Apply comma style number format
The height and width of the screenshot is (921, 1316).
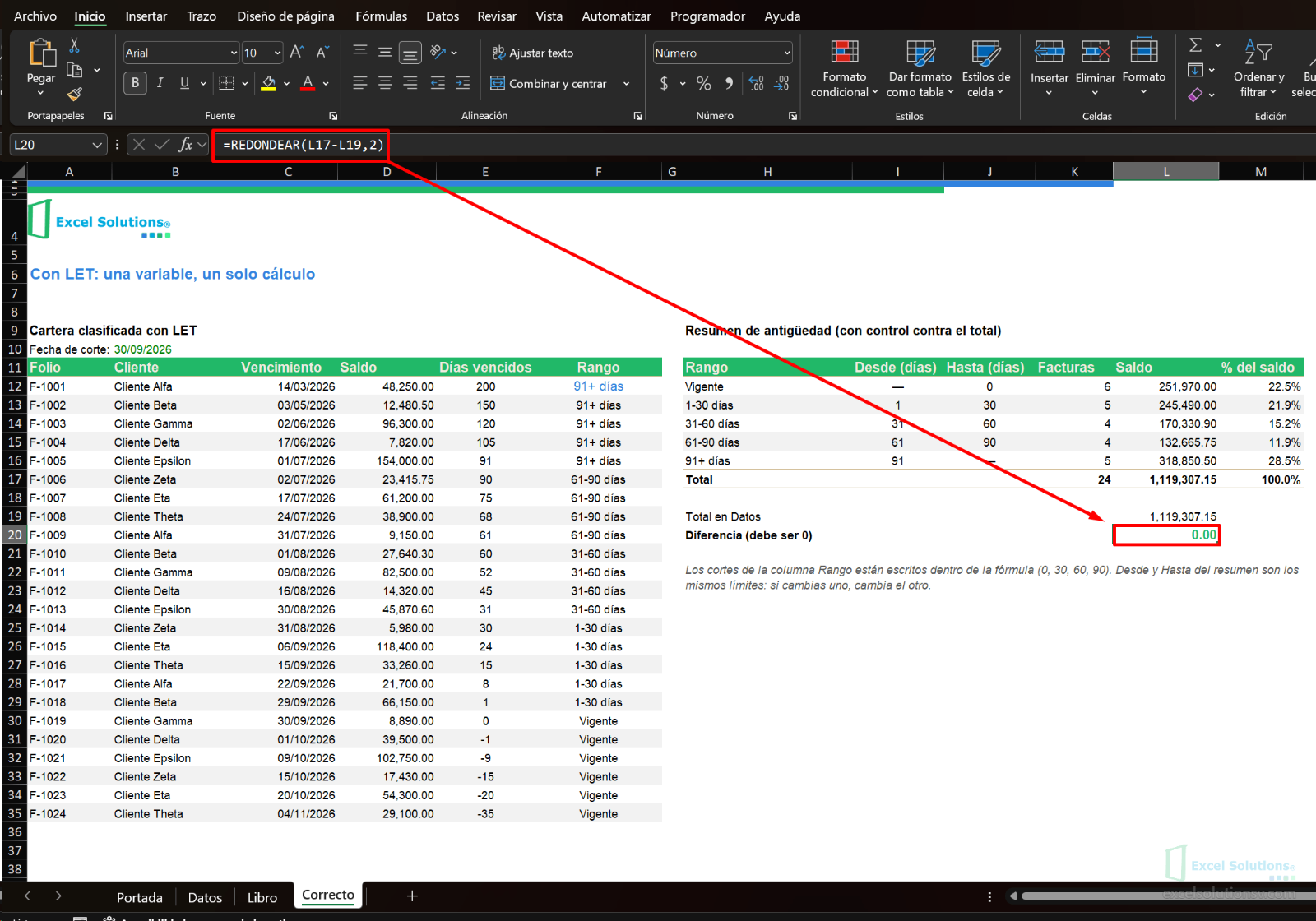[729, 83]
